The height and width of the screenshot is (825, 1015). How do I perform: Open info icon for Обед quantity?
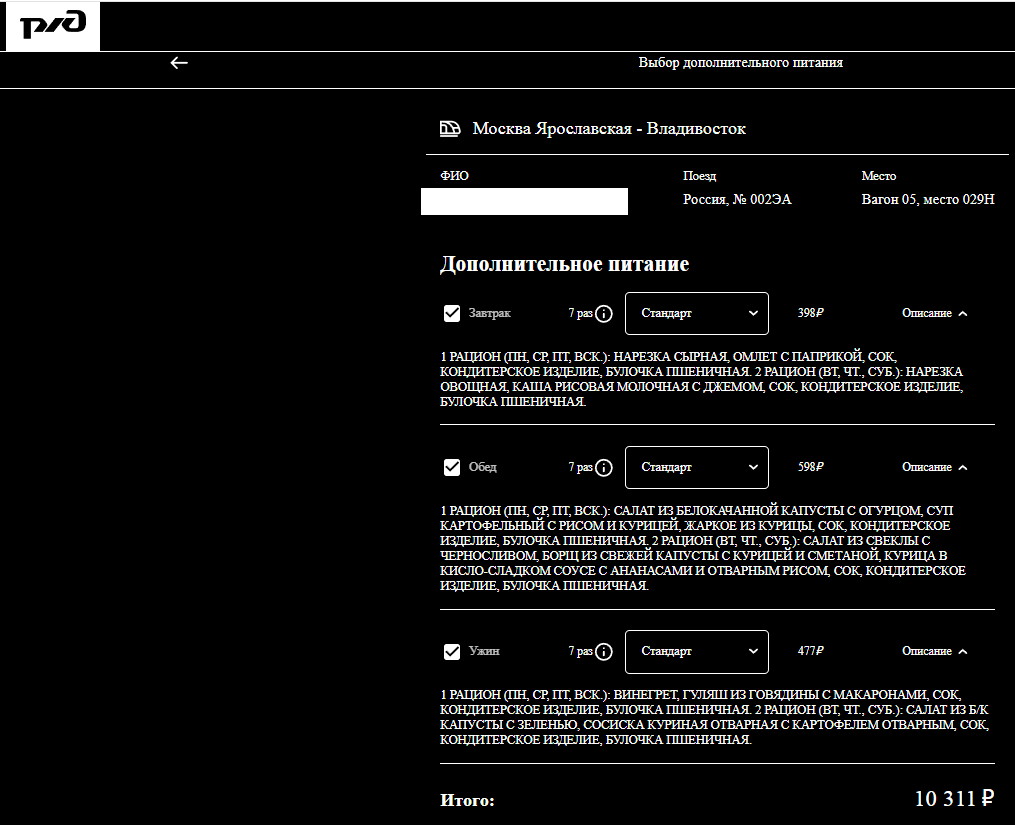coord(604,468)
